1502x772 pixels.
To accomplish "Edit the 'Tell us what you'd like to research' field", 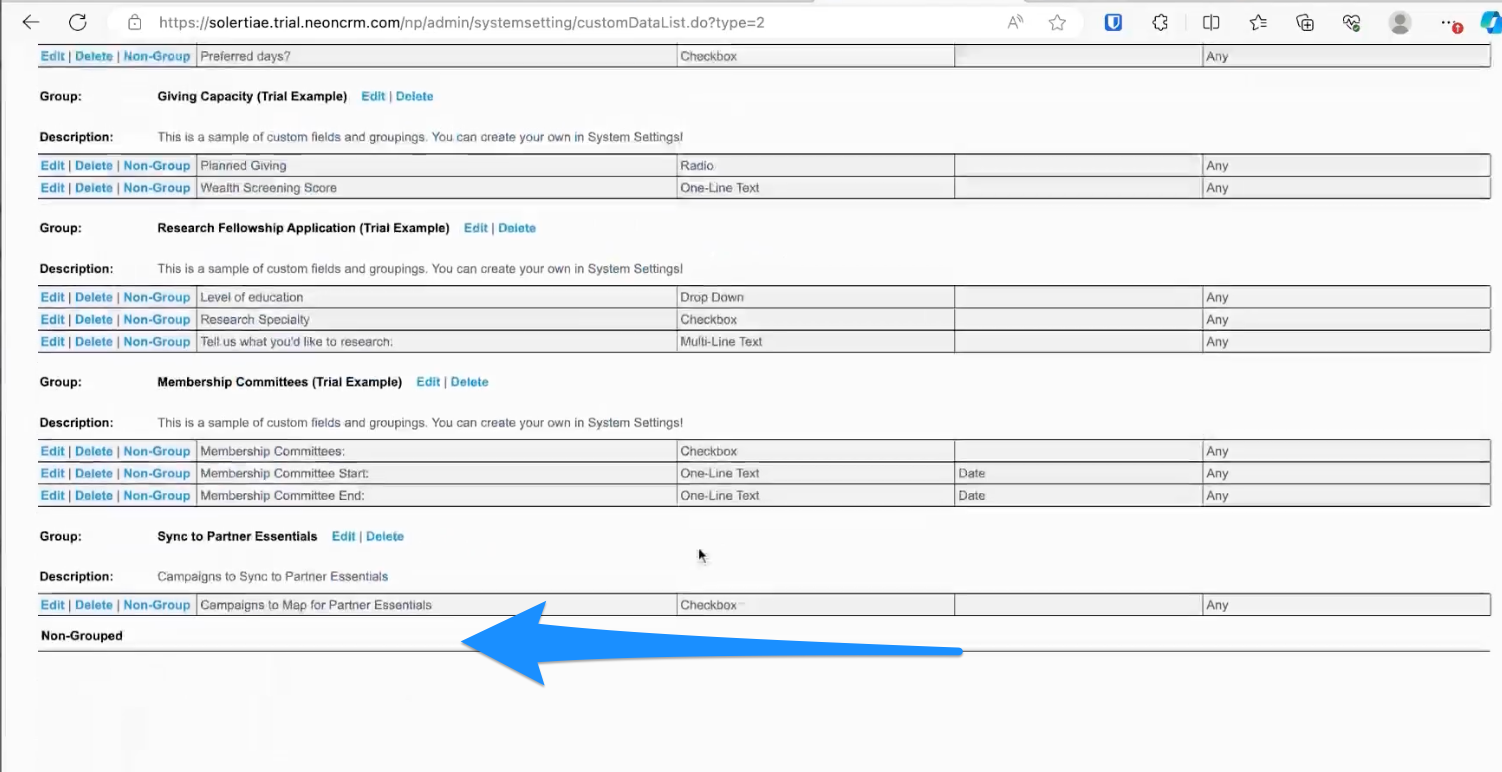I will pyautogui.click(x=52, y=342).
